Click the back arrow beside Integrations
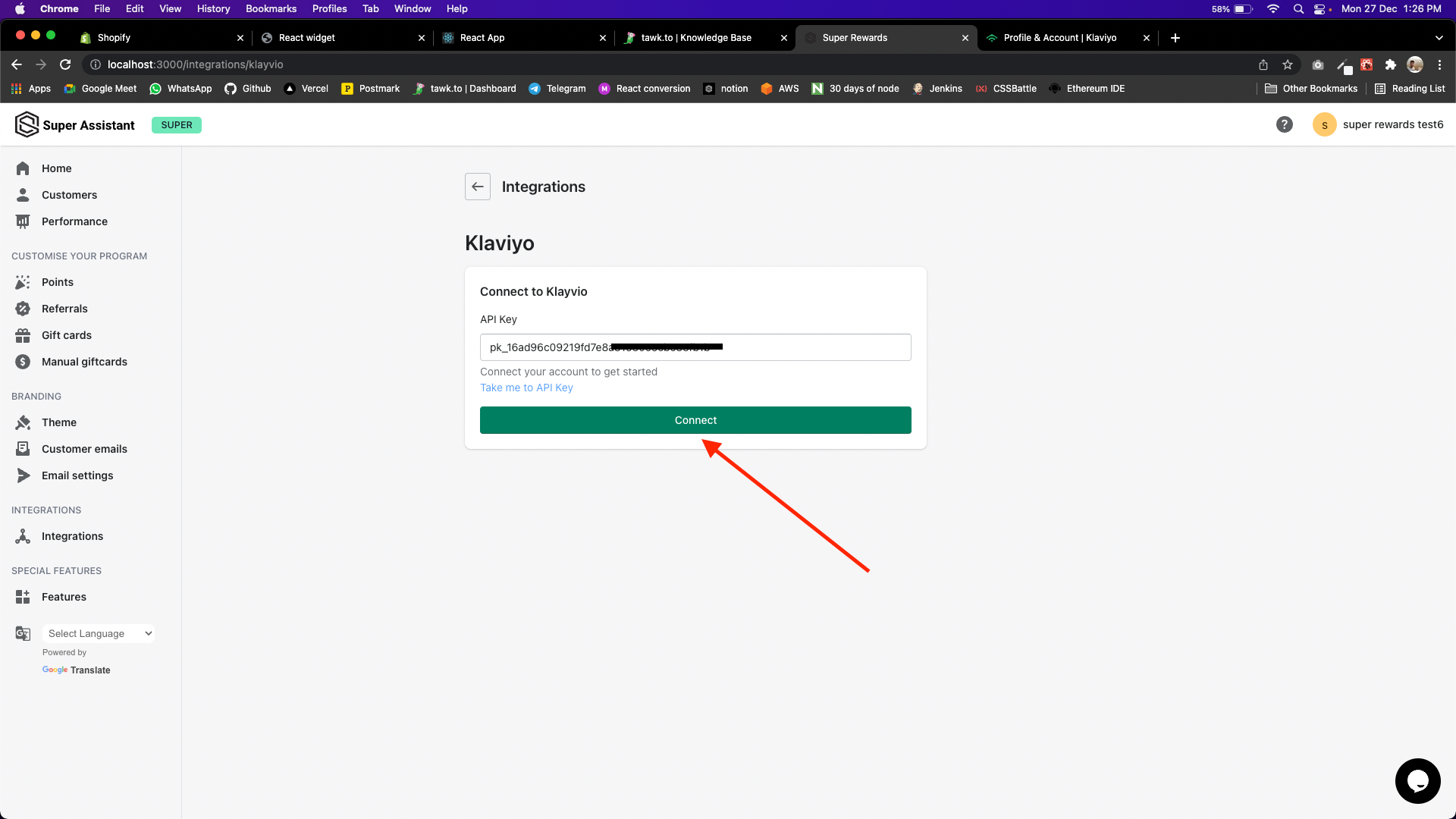The width and height of the screenshot is (1456, 819). coord(477,187)
